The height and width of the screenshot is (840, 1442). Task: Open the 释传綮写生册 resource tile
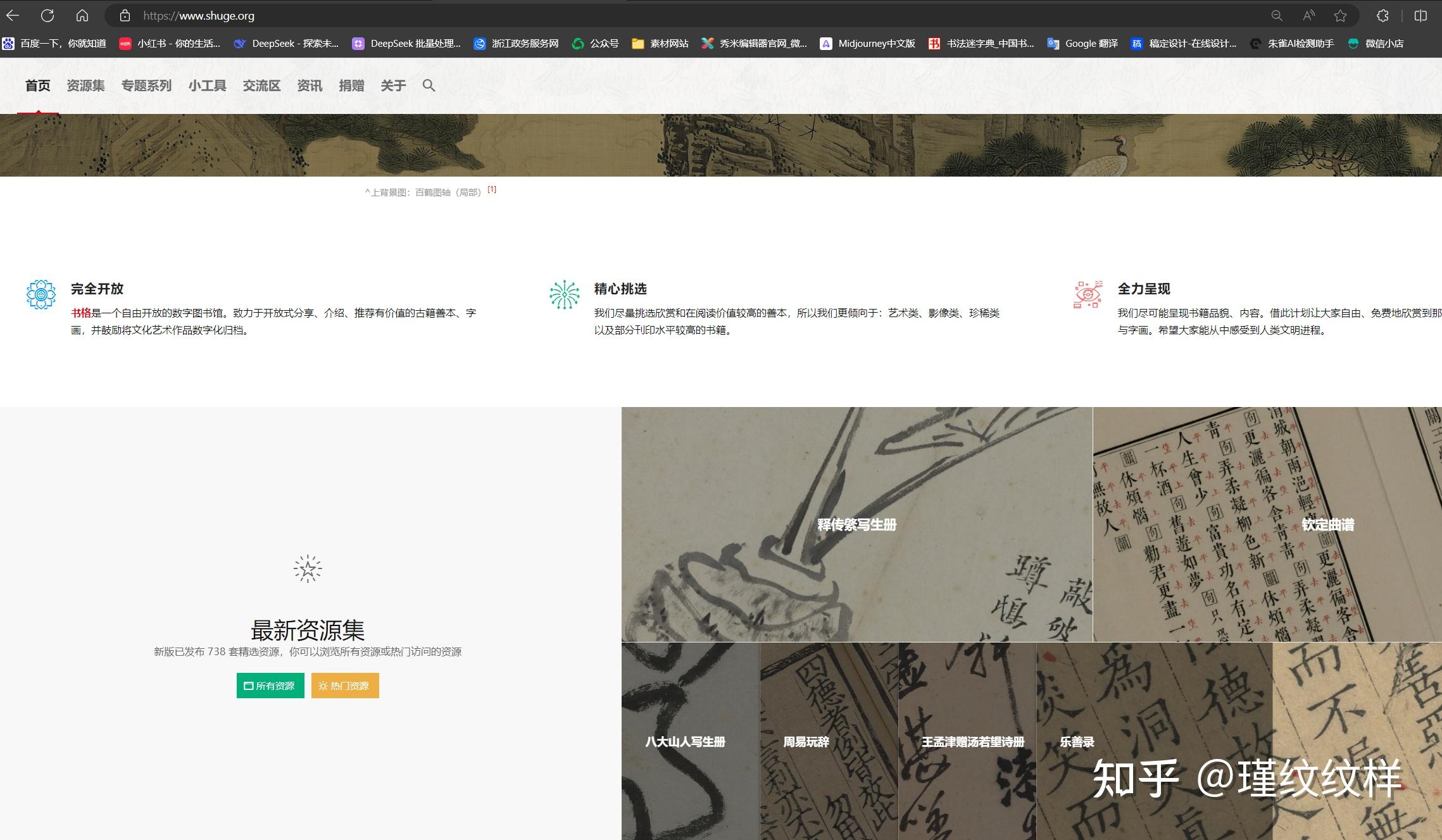click(x=857, y=524)
